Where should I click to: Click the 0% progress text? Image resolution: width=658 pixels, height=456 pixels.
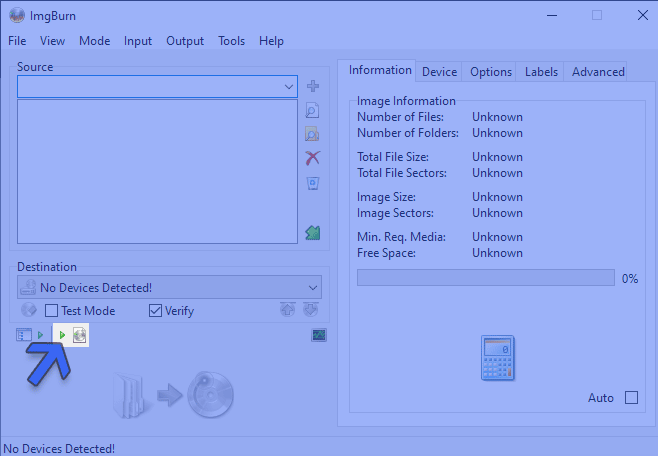(x=630, y=279)
